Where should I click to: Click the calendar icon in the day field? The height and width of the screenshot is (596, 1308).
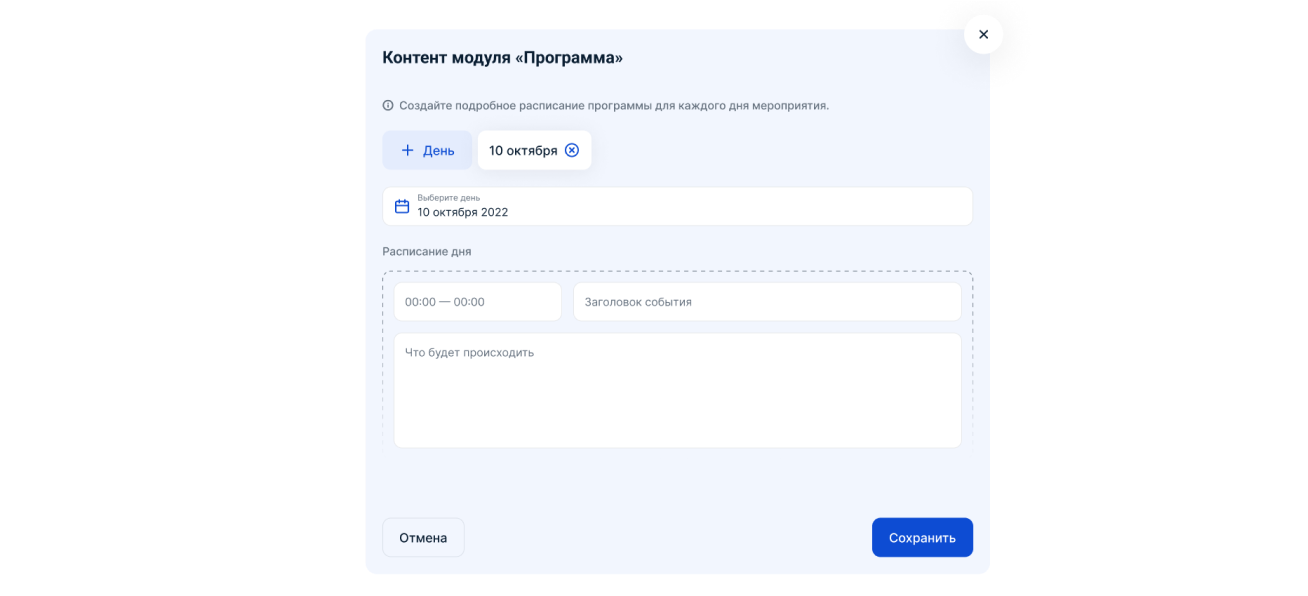[401, 205]
